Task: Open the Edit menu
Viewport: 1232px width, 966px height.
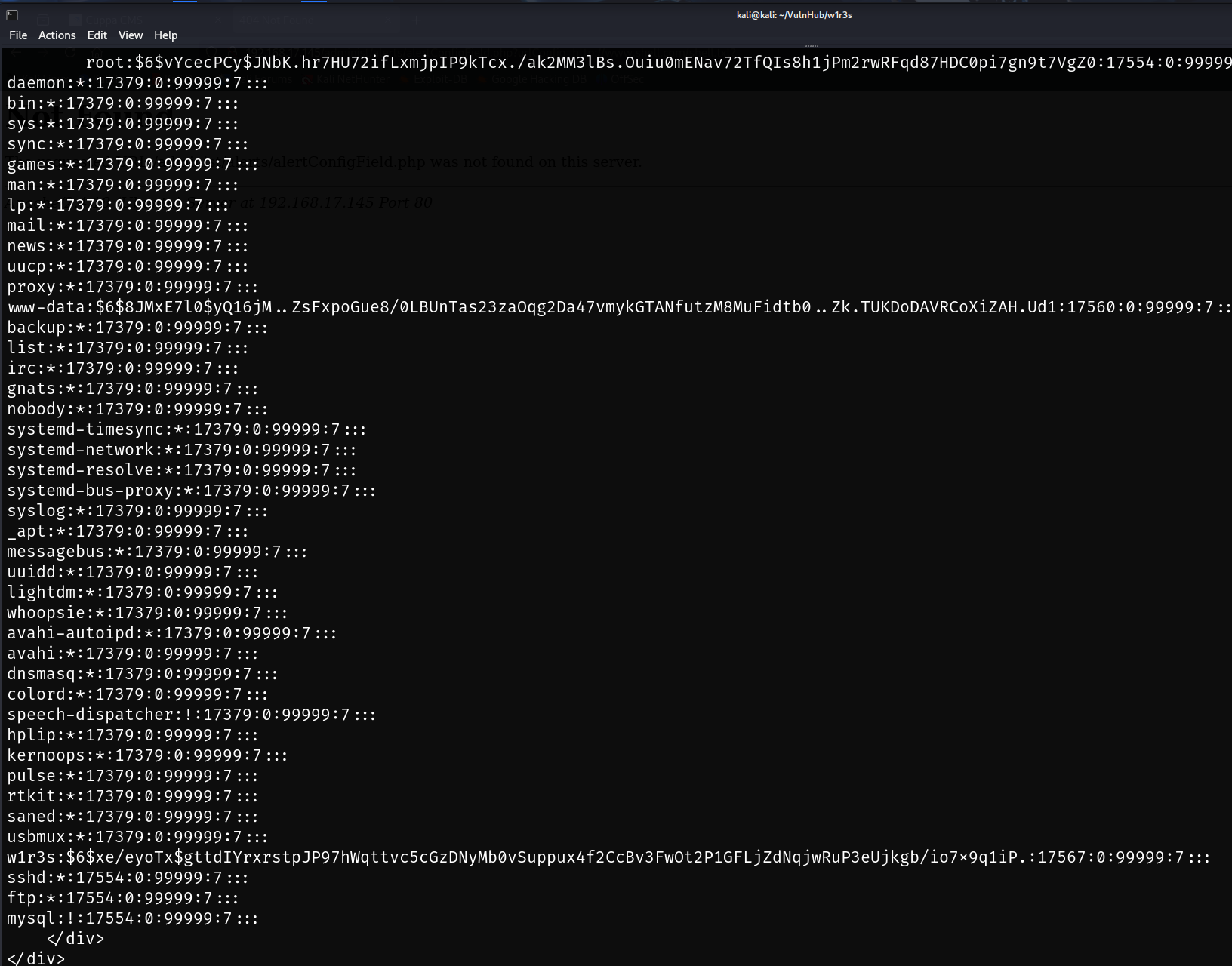Action: 97,35
